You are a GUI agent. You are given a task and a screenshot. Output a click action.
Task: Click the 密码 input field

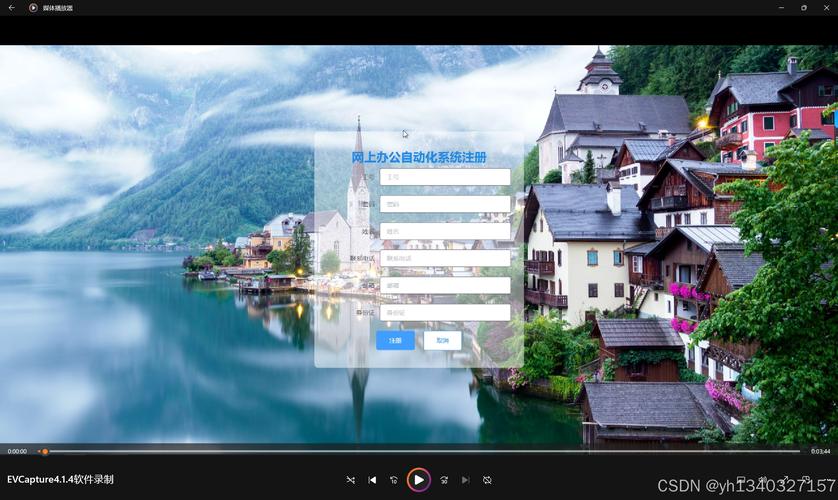click(x=445, y=204)
